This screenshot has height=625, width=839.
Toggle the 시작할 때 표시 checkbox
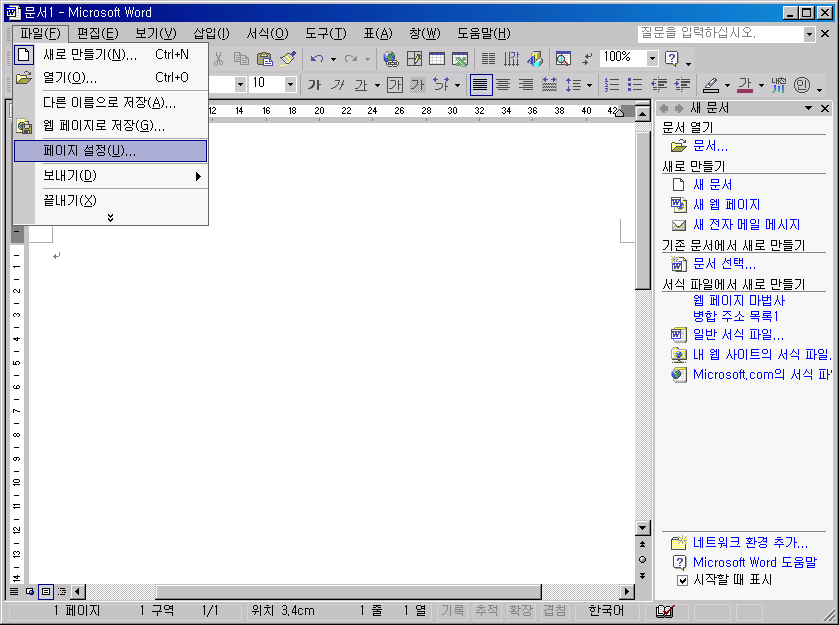click(682, 581)
